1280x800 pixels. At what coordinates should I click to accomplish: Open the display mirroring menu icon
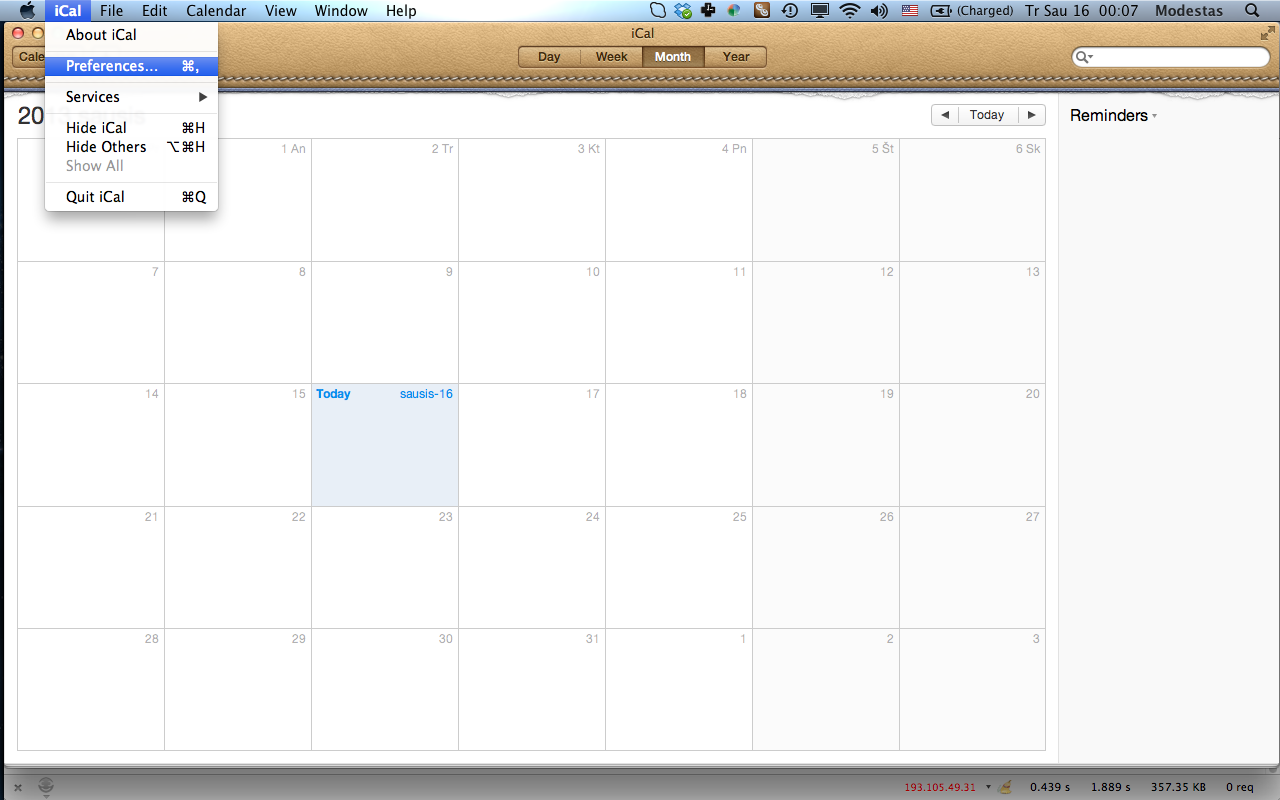[x=820, y=11]
